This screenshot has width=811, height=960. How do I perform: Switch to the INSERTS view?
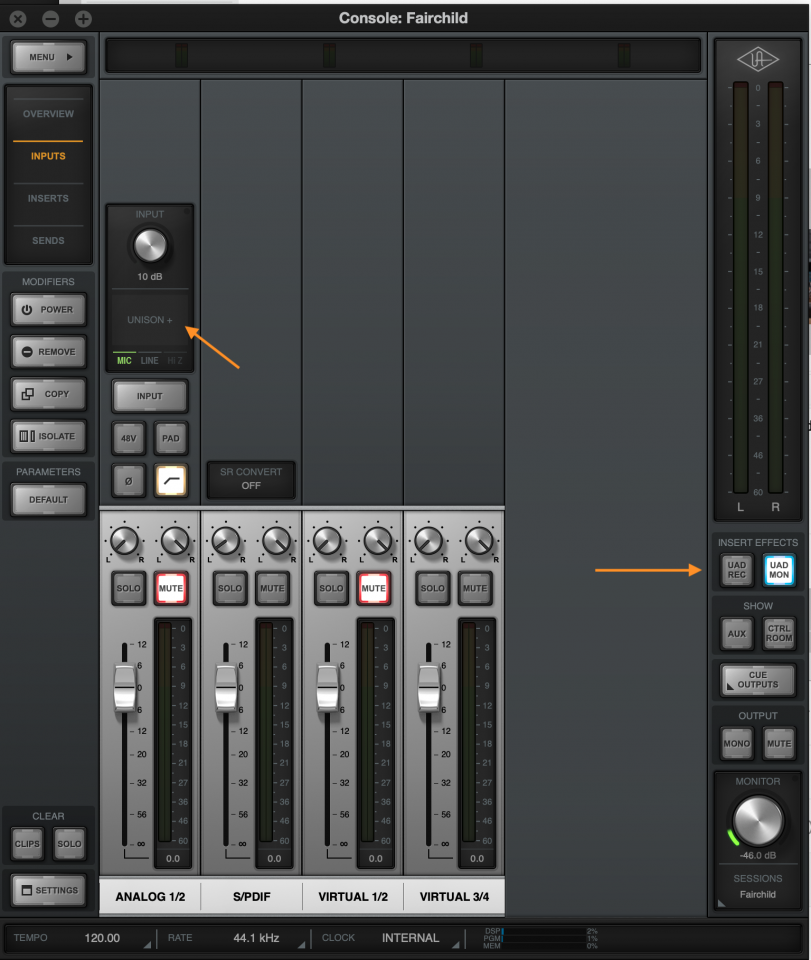pos(48,198)
